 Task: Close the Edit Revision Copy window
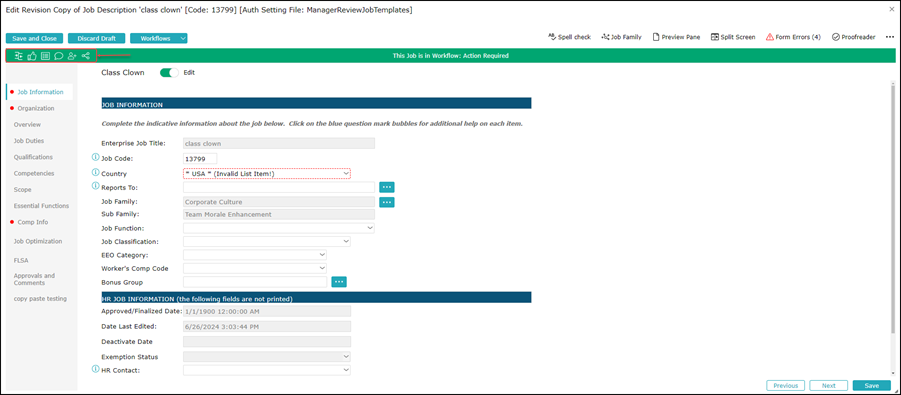pyautogui.click(x=892, y=9)
